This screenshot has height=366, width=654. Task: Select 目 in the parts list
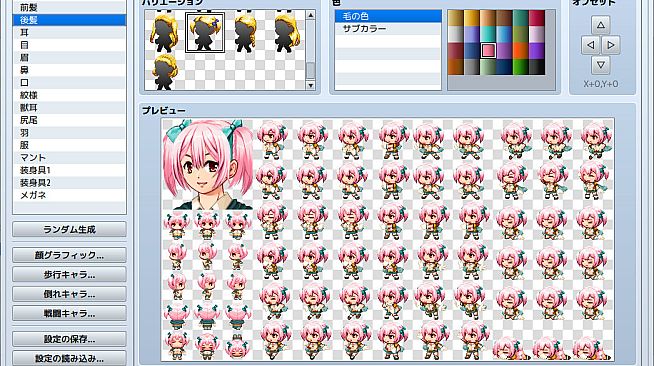click(69, 45)
